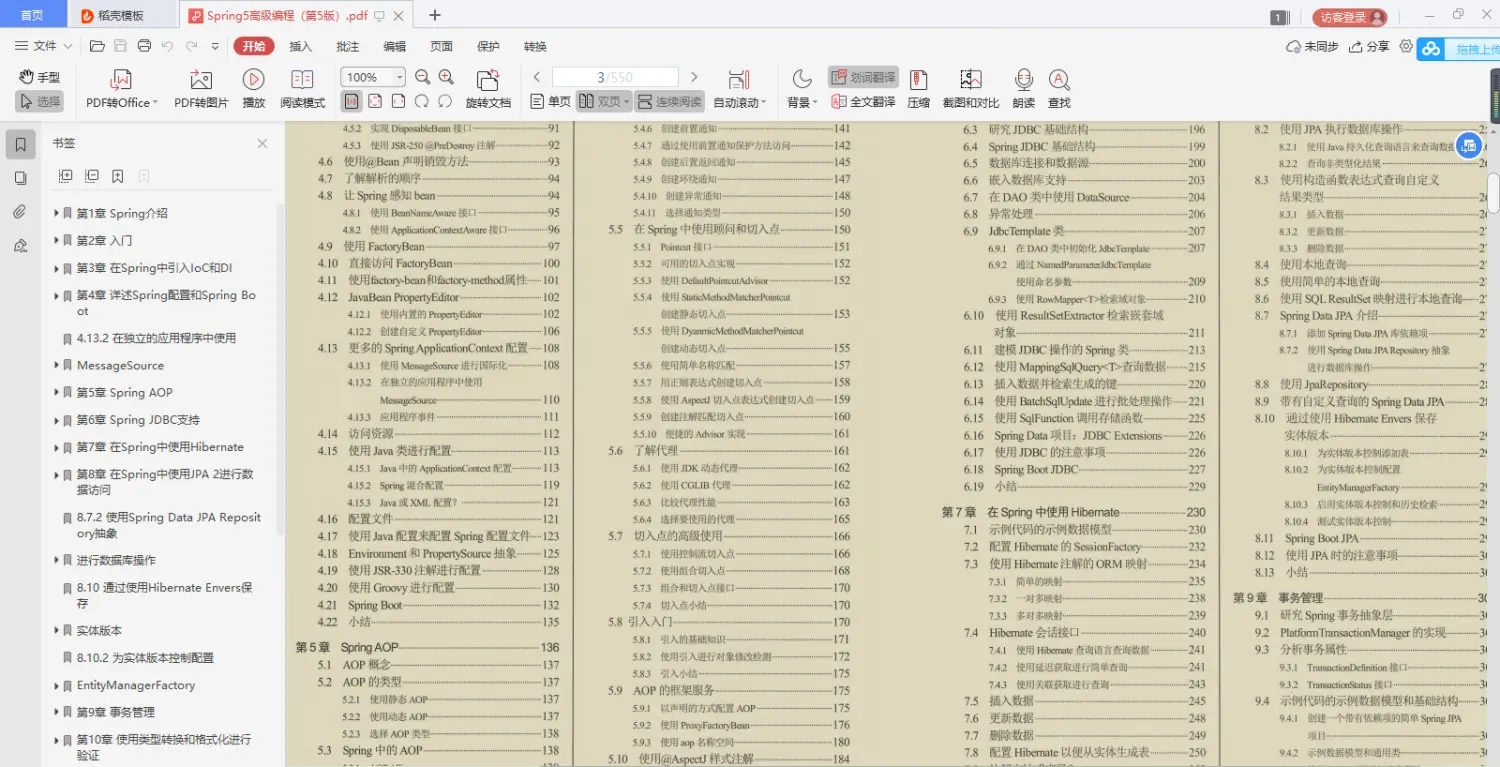Go to the previous page arrow

click(537, 77)
